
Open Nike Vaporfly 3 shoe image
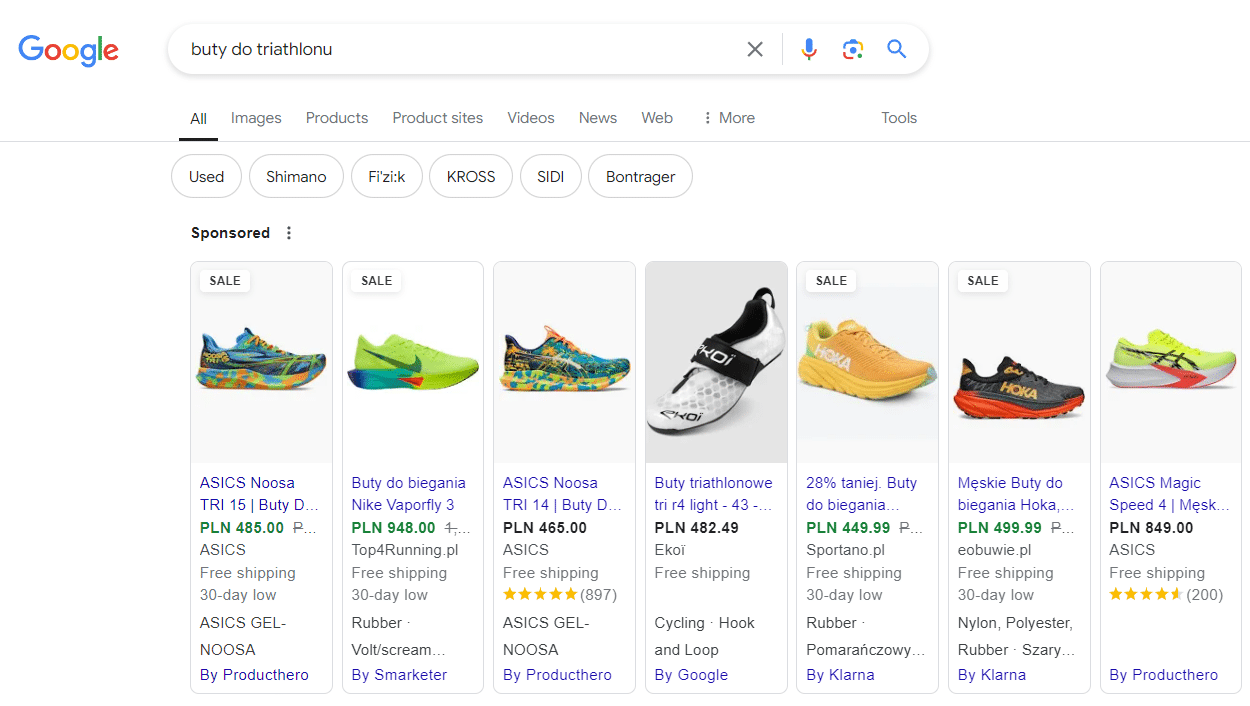click(413, 361)
